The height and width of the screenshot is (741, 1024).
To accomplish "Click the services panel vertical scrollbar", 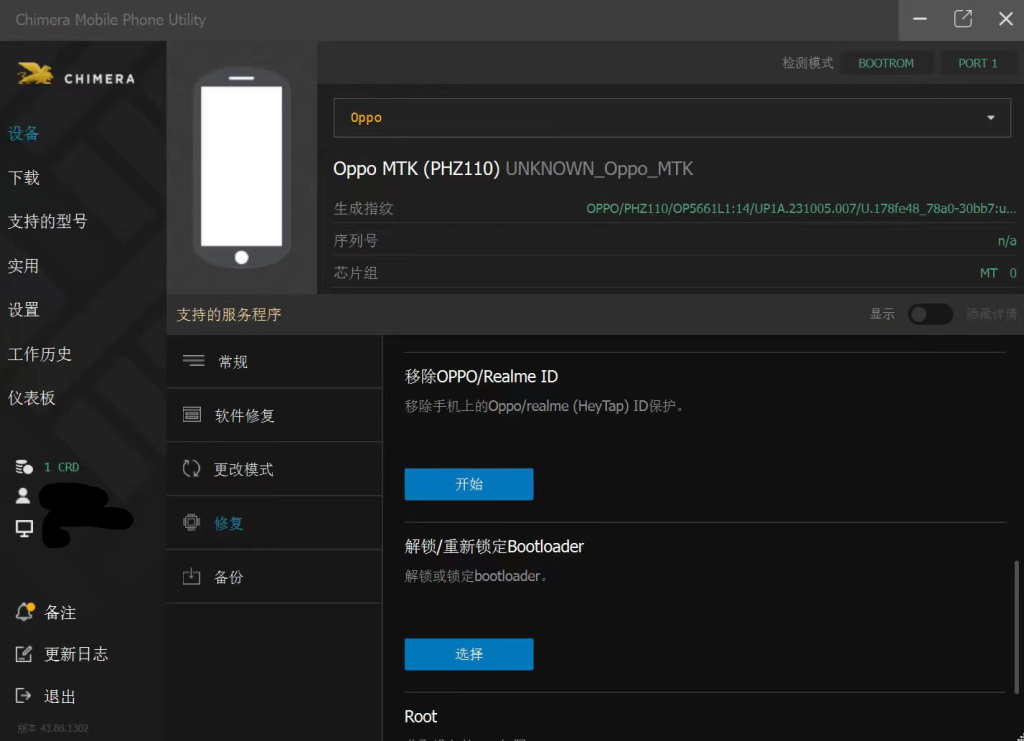I will (x=1016, y=627).
